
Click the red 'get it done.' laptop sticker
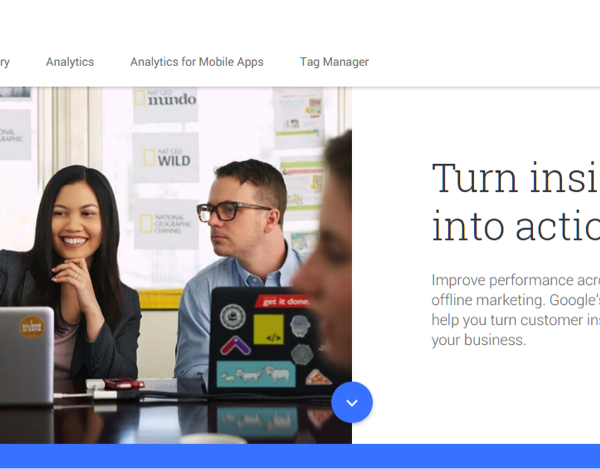(284, 301)
